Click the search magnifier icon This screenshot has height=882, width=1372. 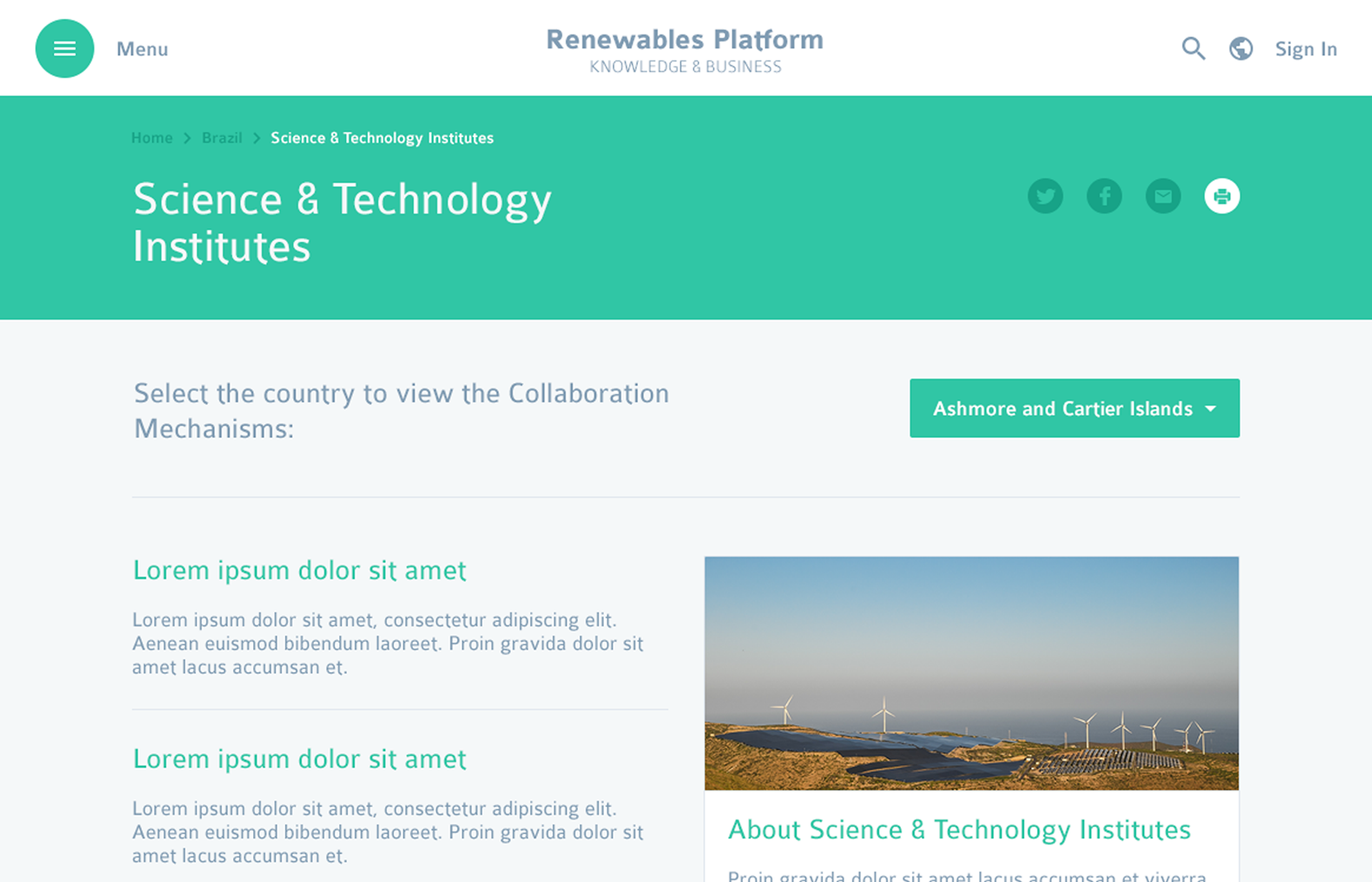[x=1193, y=49]
